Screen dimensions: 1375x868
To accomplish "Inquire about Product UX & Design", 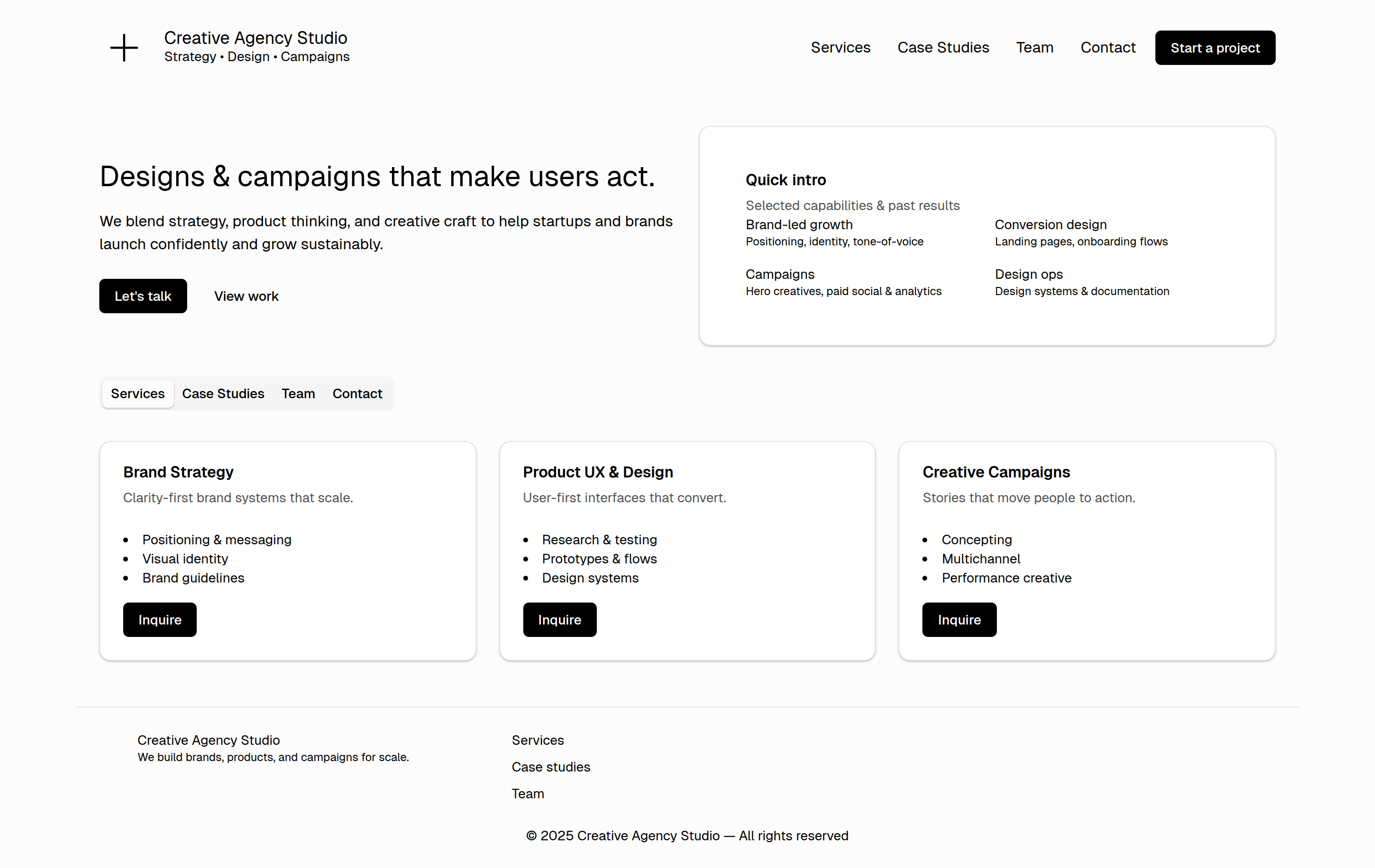I will (x=559, y=620).
